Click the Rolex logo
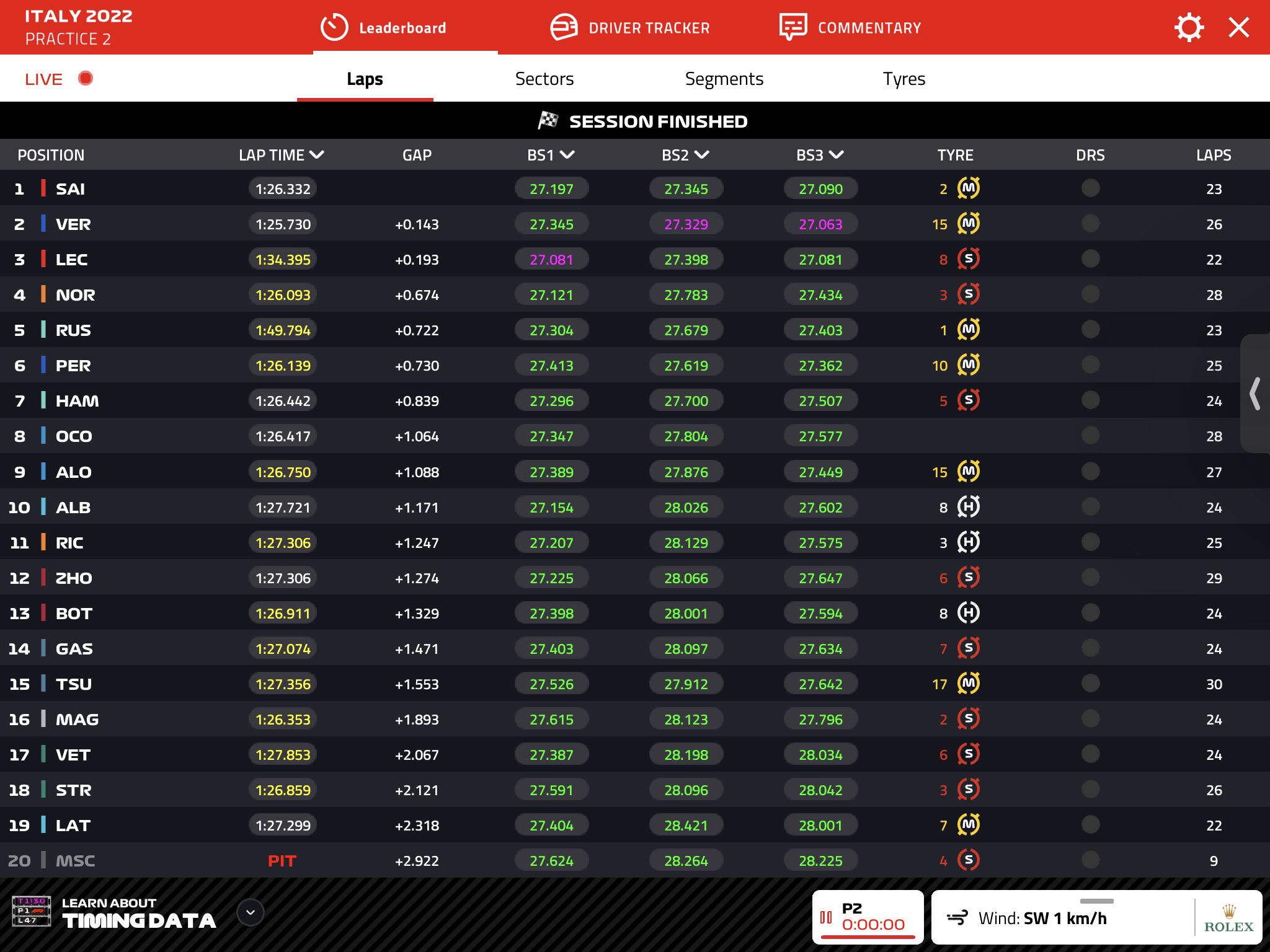Image resolution: width=1270 pixels, height=952 pixels. tap(1228, 919)
